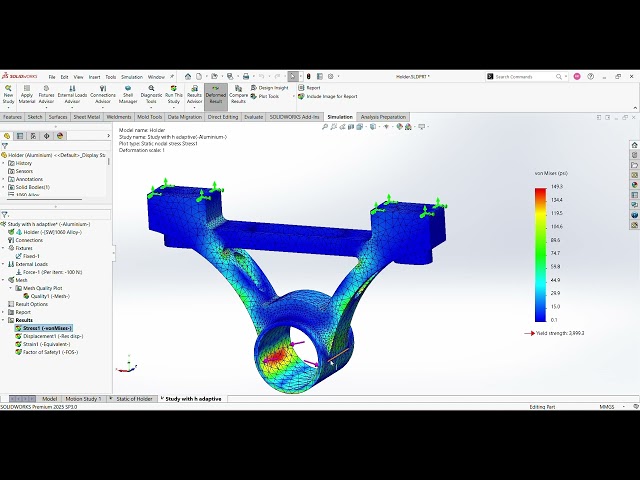Collapse the Mesh node
640x480 pixels.
tap(4, 280)
